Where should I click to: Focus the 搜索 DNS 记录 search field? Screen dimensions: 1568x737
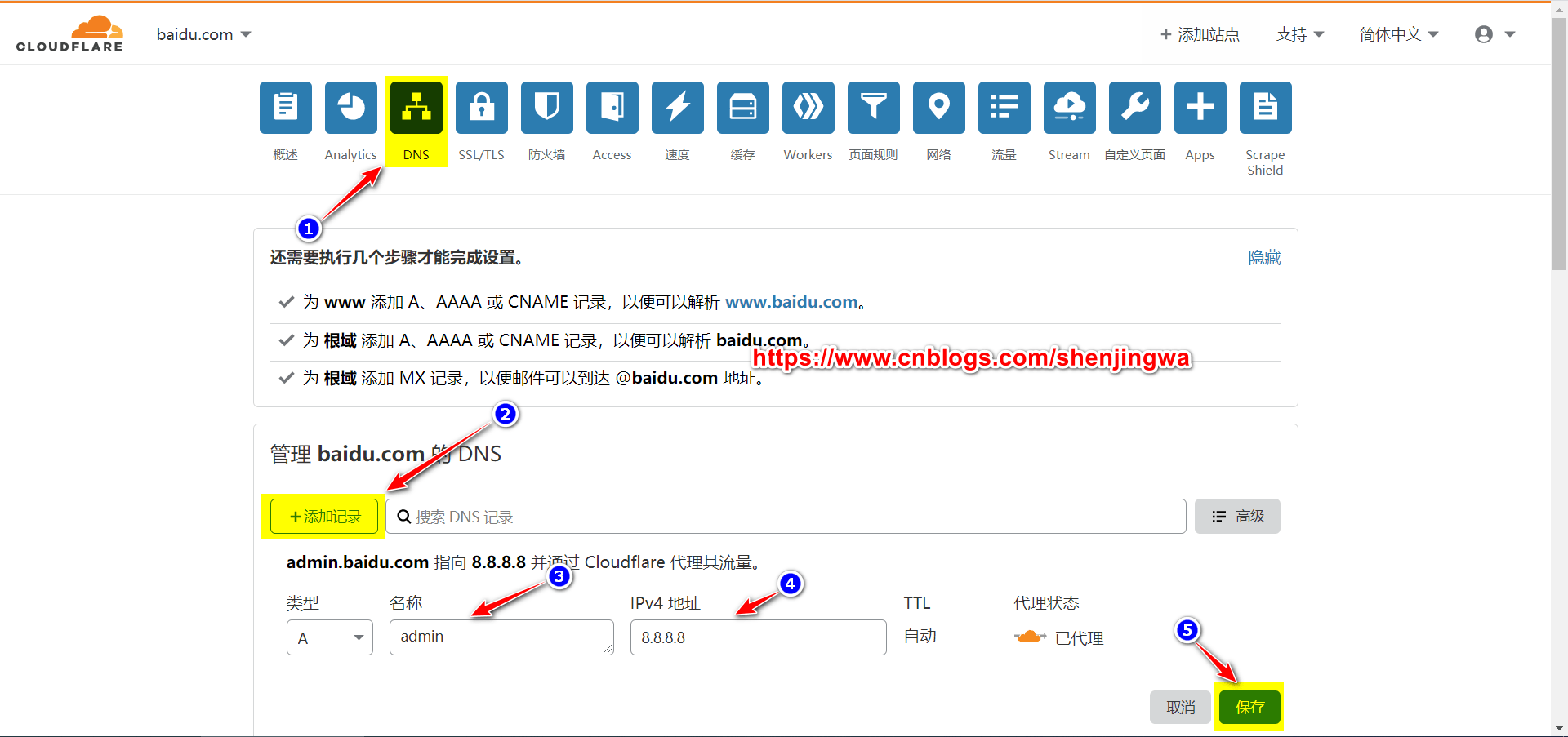tap(786, 517)
